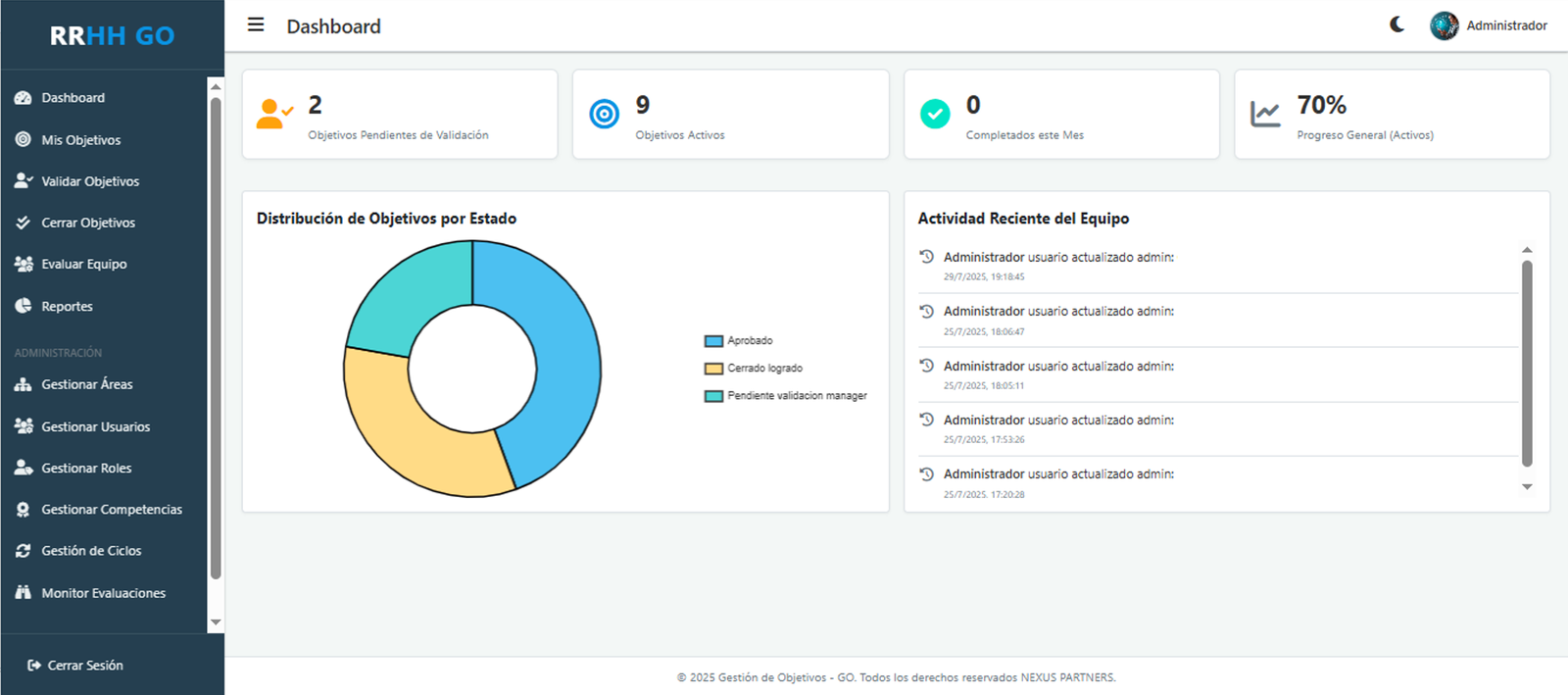Click the Reportes pie chart icon

[x=24, y=306]
